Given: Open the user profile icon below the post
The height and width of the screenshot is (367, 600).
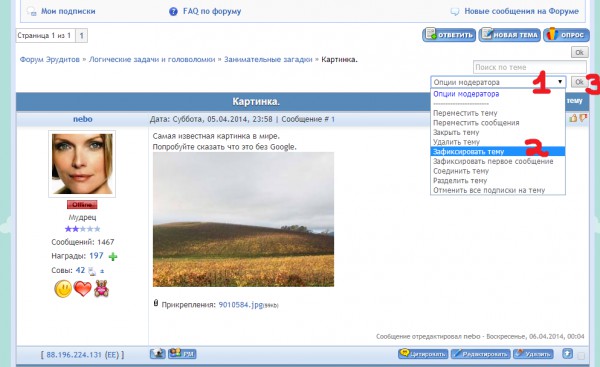Looking at the screenshot, I should [x=158, y=354].
